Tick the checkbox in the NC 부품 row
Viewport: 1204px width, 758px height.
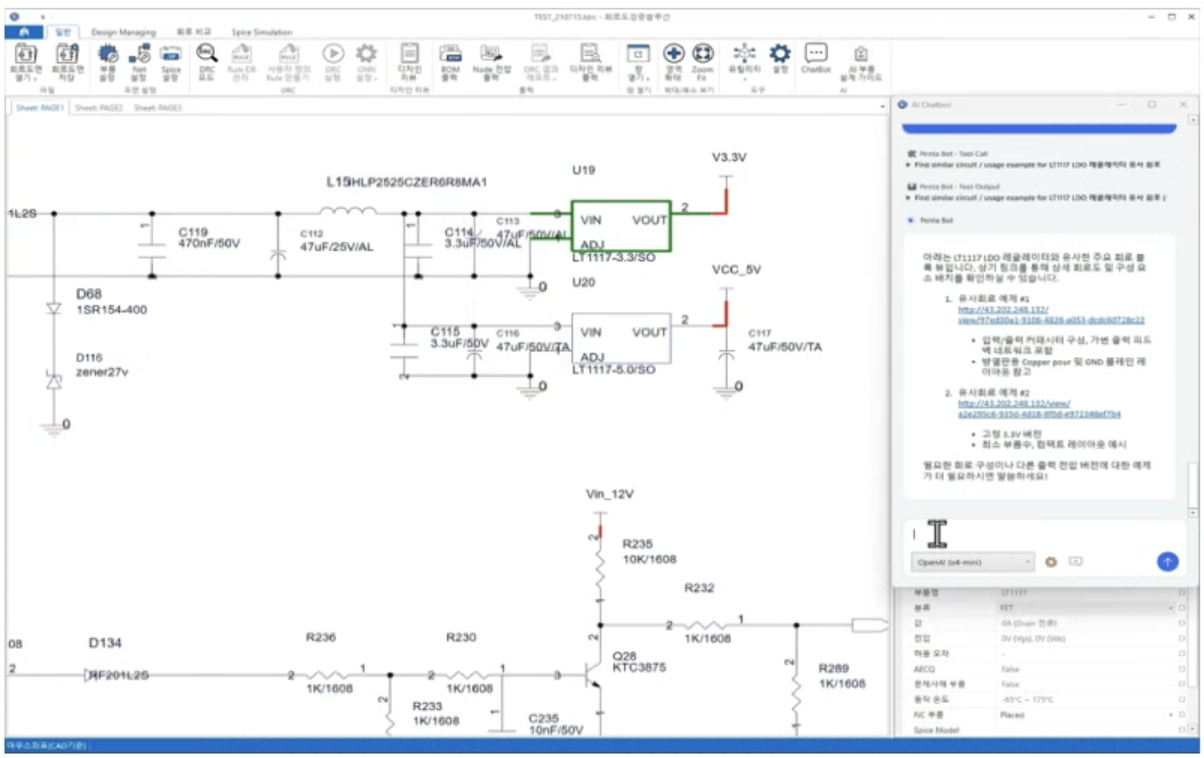pyautogui.click(x=1181, y=715)
